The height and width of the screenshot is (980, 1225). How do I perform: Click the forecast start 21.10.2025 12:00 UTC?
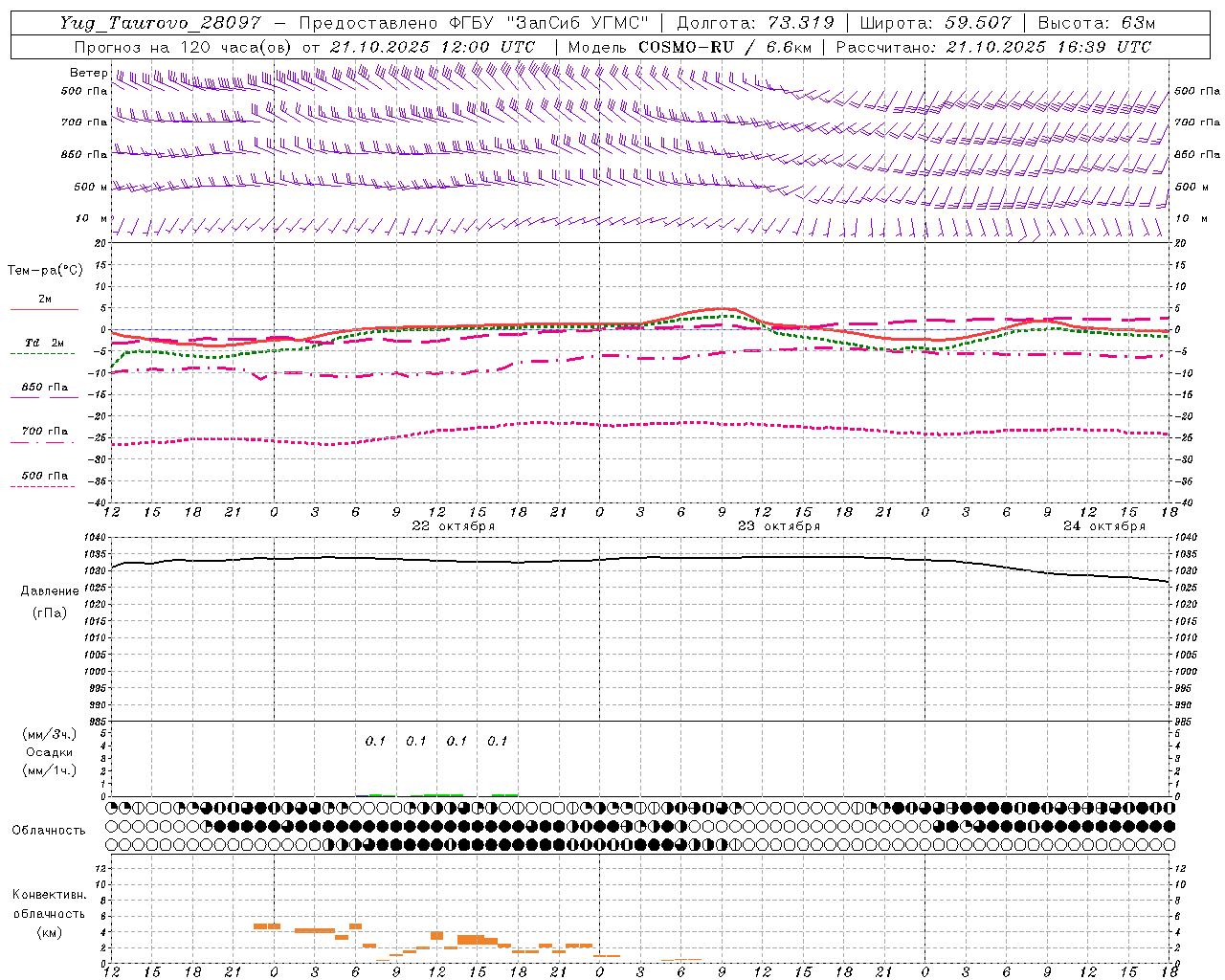pos(433,47)
